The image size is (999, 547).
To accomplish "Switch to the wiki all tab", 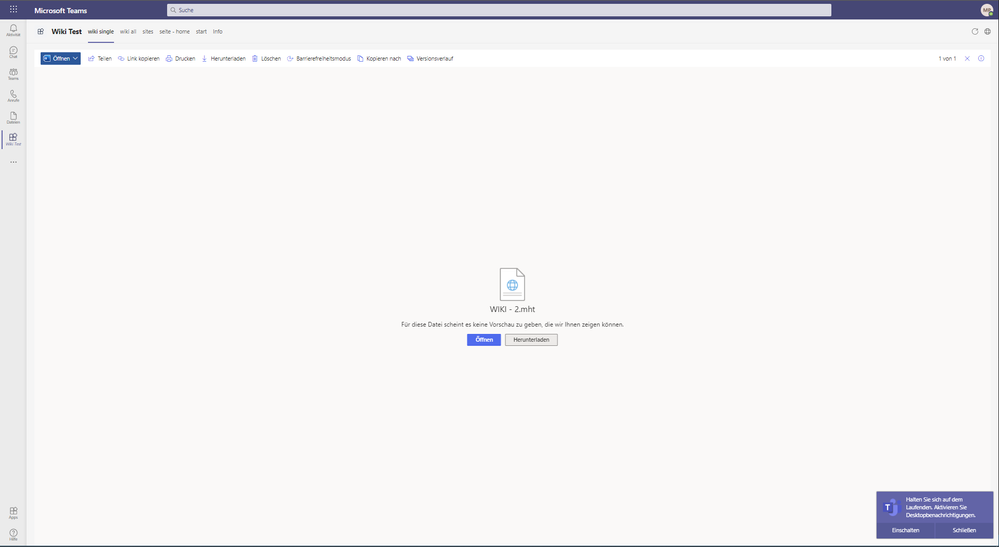I will click(128, 31).
